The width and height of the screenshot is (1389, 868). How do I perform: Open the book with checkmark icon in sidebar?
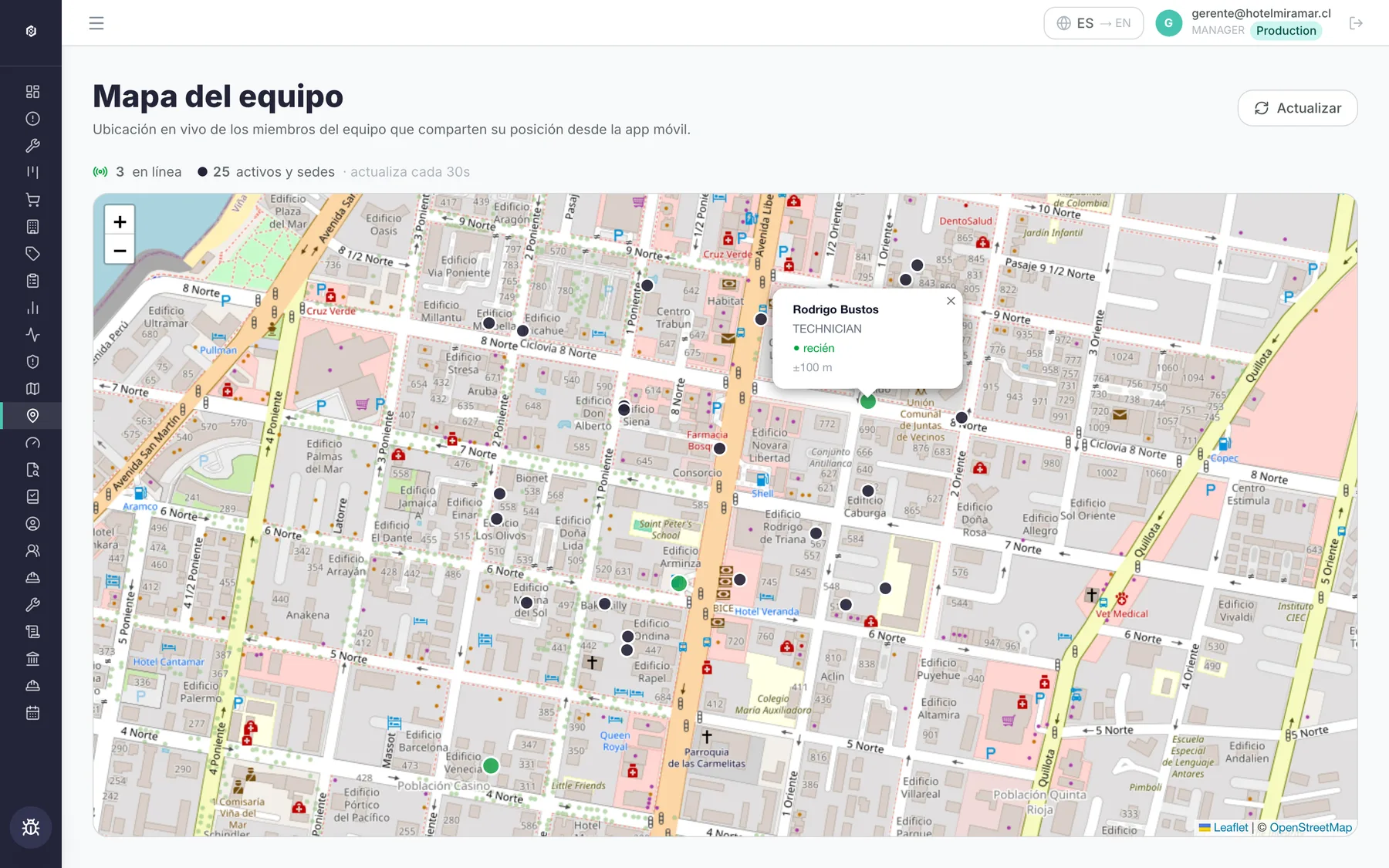[x=32, y=497]
